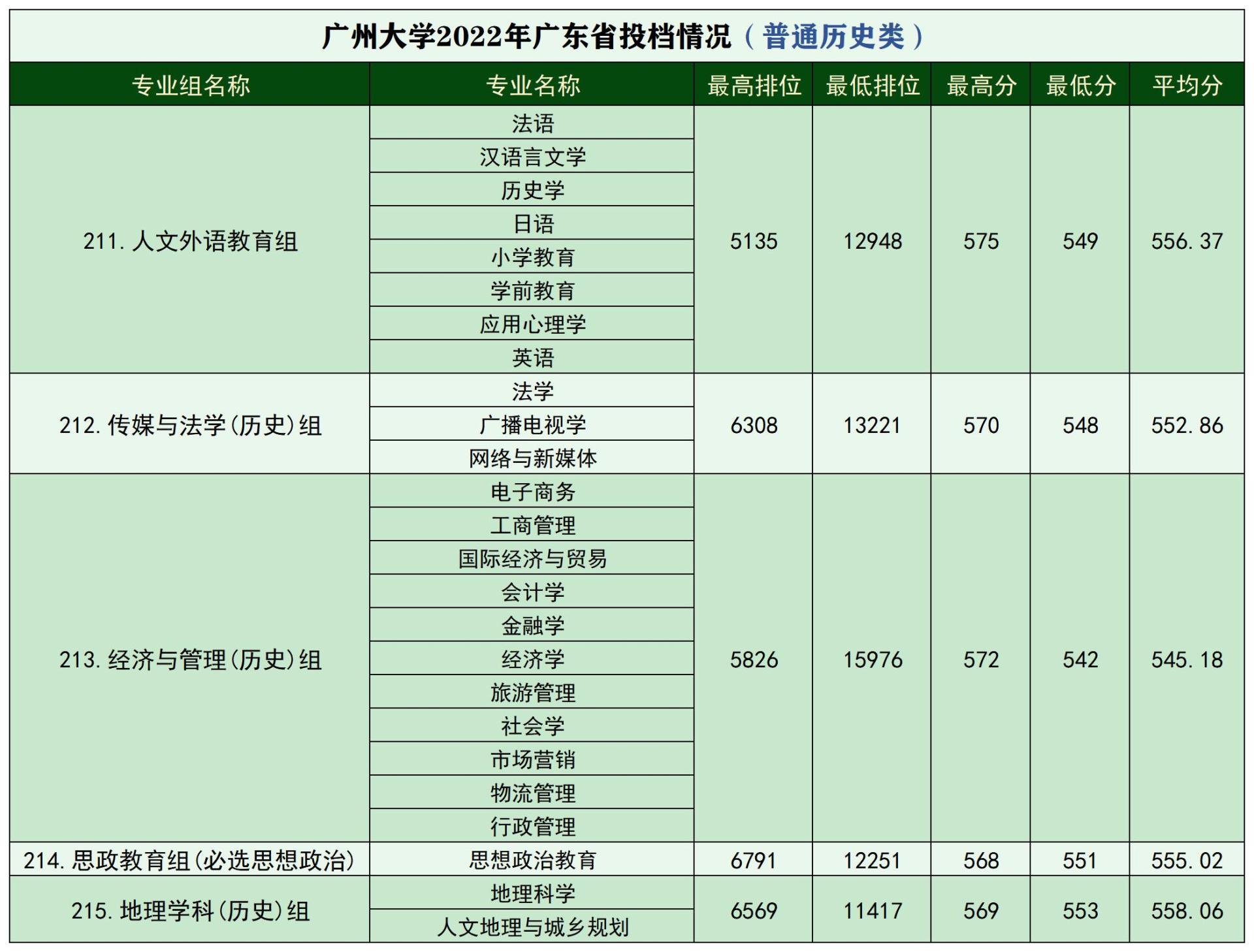Select the 最高排位 header cell
1254x952 pixels.
click(x=753, y=85)
